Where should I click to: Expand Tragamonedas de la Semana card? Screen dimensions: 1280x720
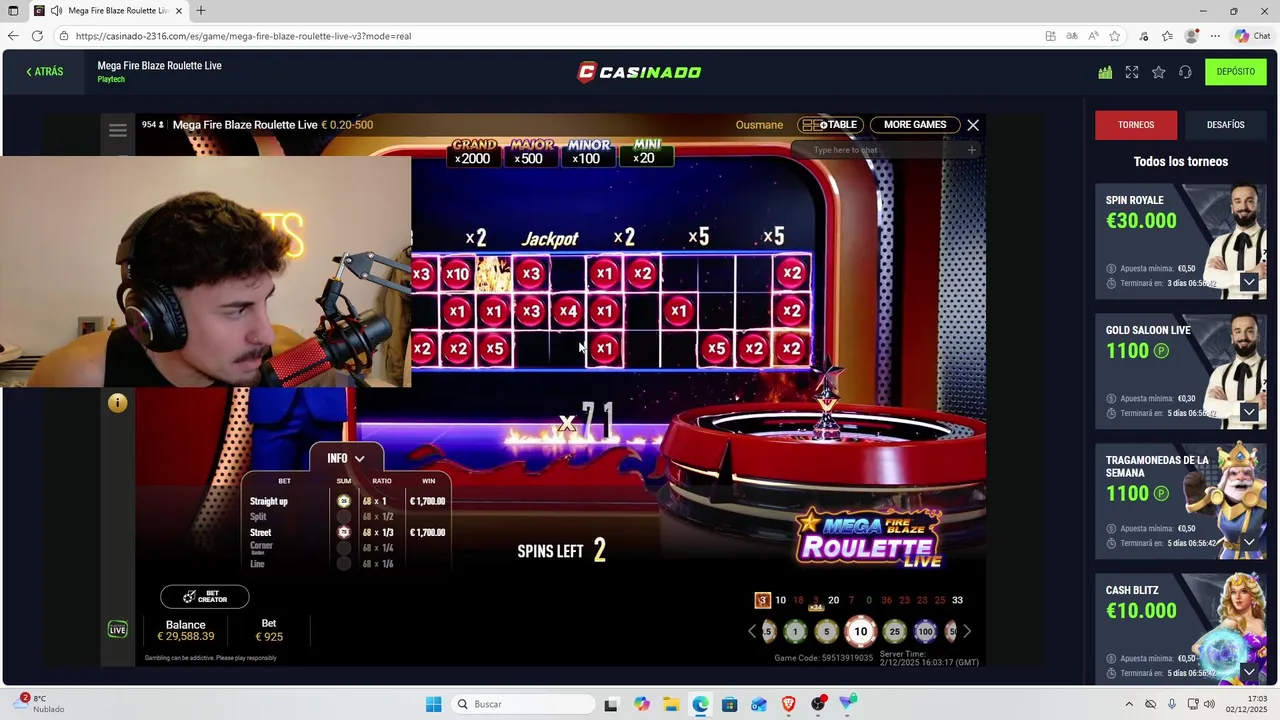tap(1249, 542)
